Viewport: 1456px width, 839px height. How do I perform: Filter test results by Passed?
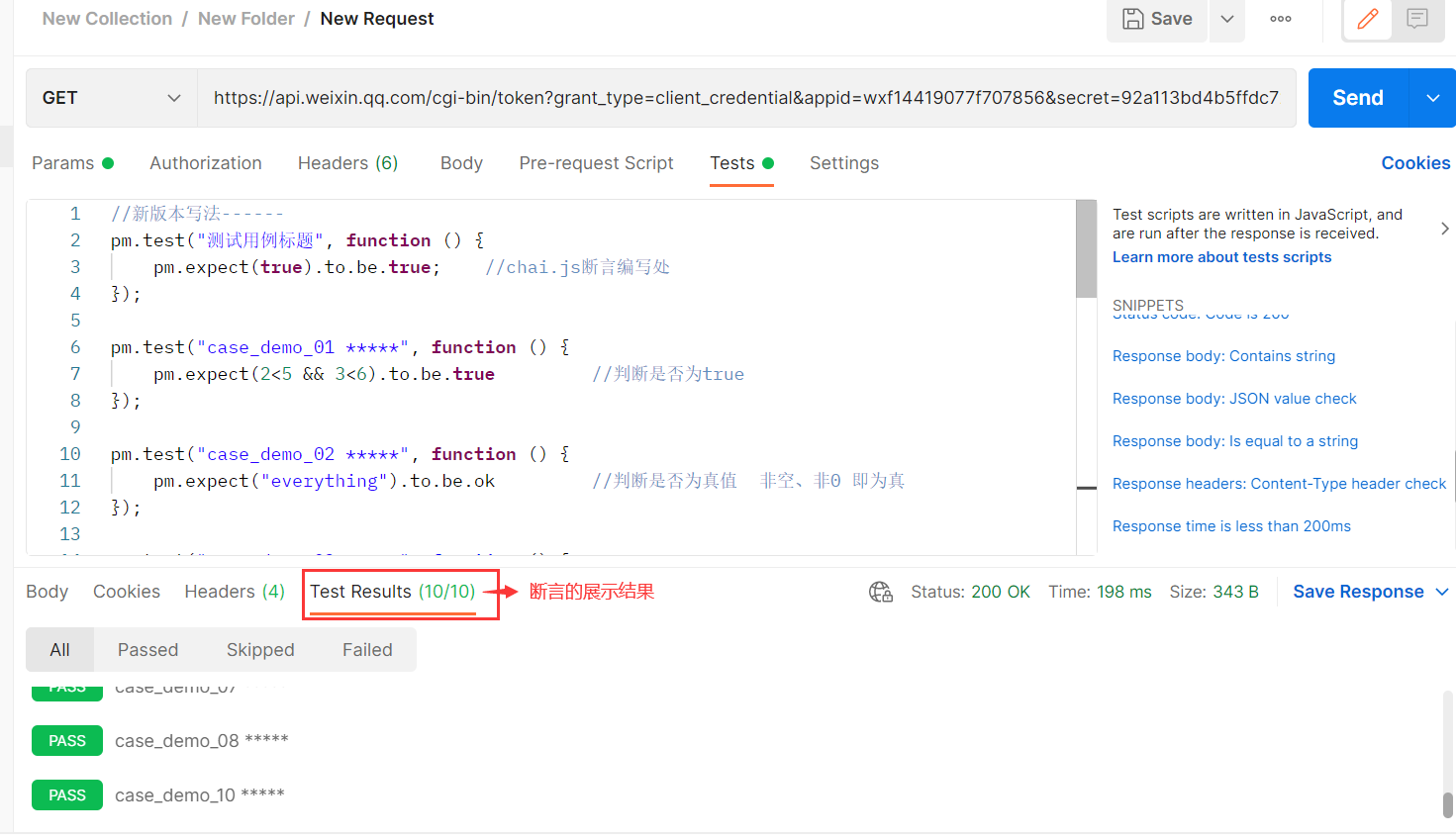click(147, 650)
